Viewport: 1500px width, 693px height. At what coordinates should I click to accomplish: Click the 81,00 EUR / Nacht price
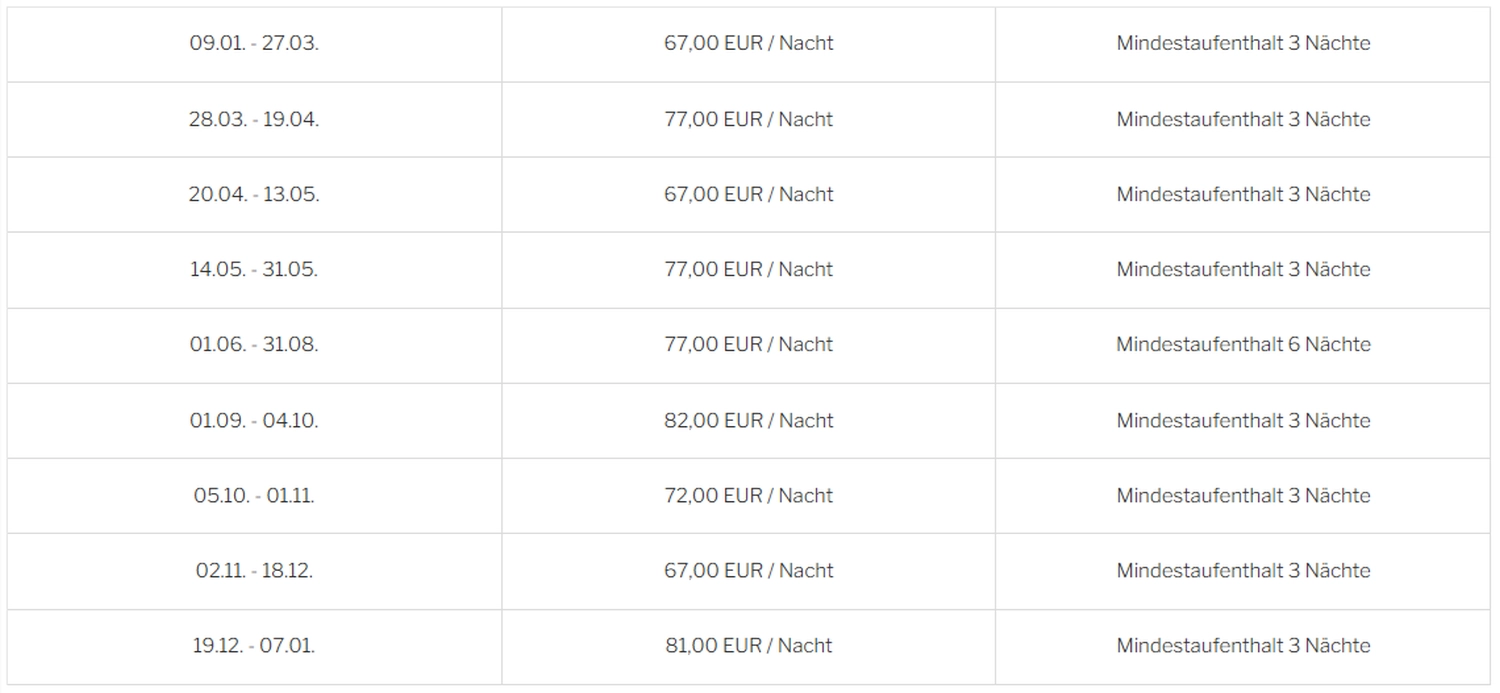point(748,646)
